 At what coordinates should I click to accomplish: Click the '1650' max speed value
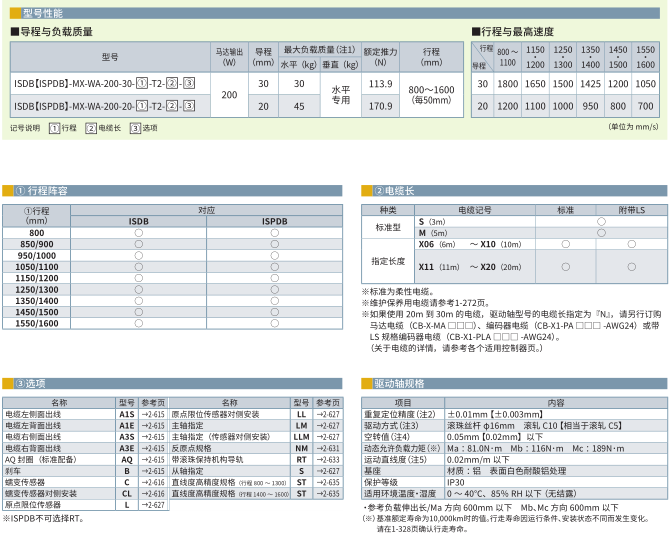(x=535, y=84)
